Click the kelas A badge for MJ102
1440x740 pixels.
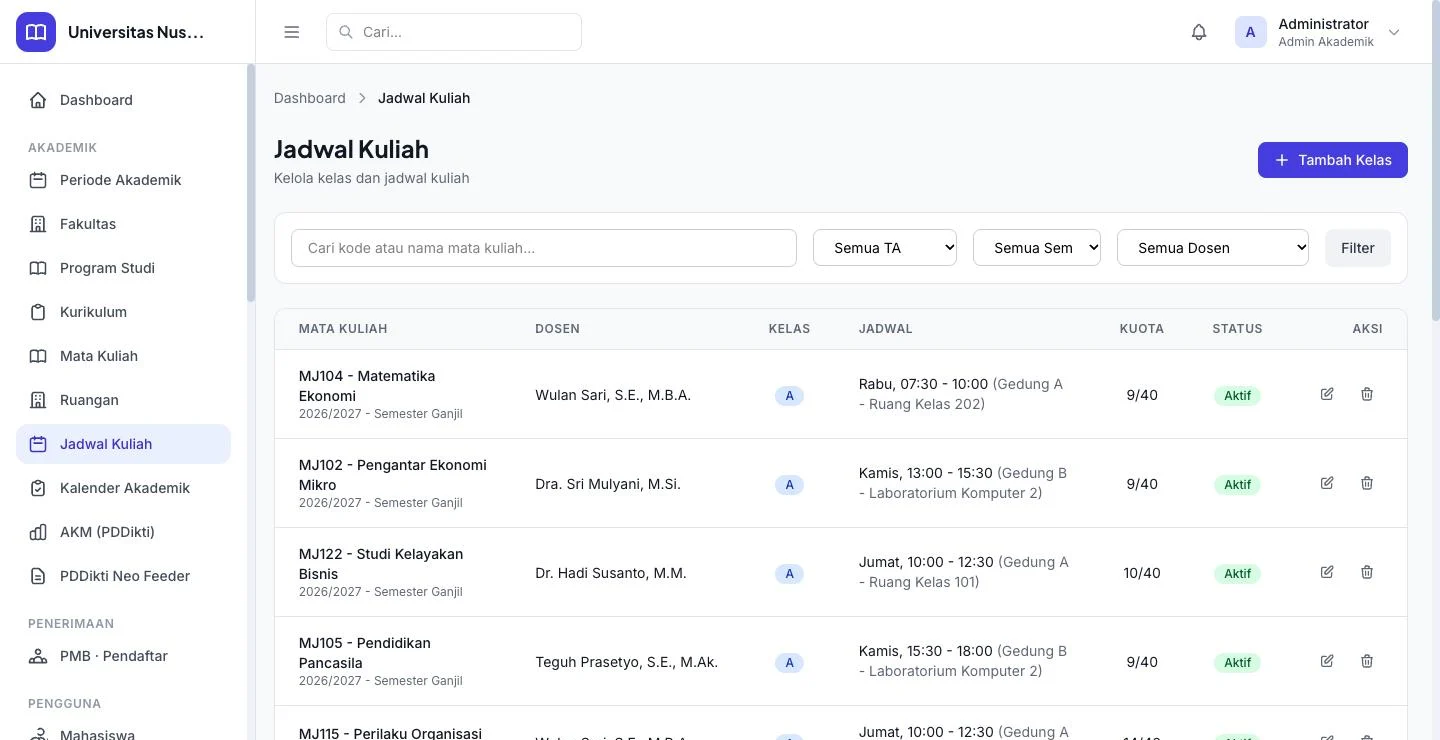pos(789,484)
